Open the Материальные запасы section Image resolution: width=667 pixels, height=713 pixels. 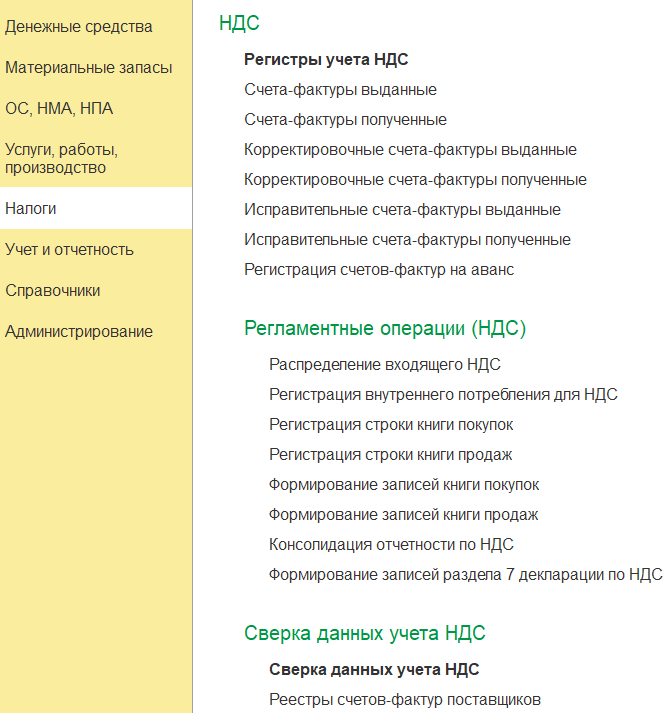tap(89, 68)
